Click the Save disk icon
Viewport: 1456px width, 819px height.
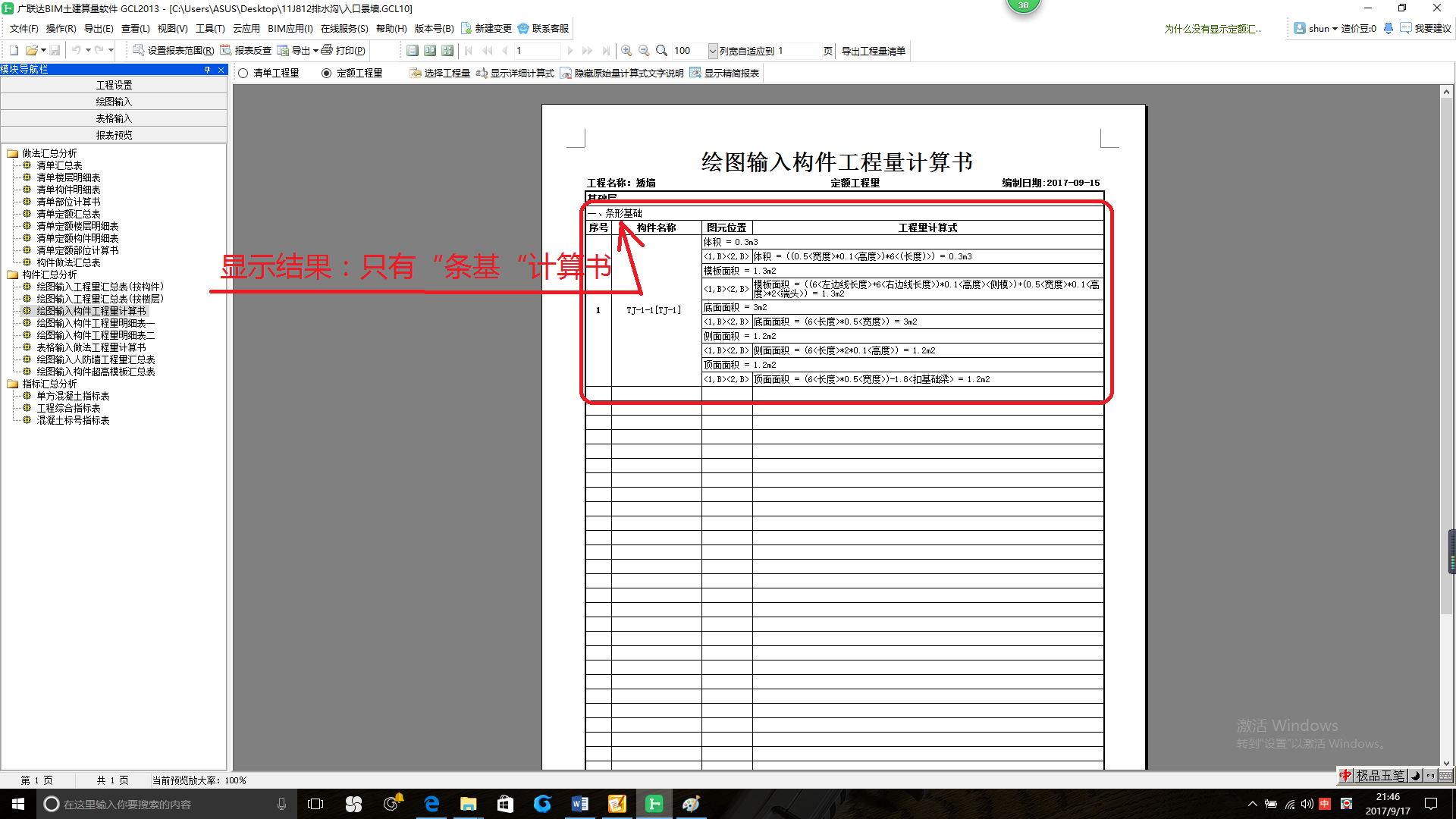coord(55,51)
